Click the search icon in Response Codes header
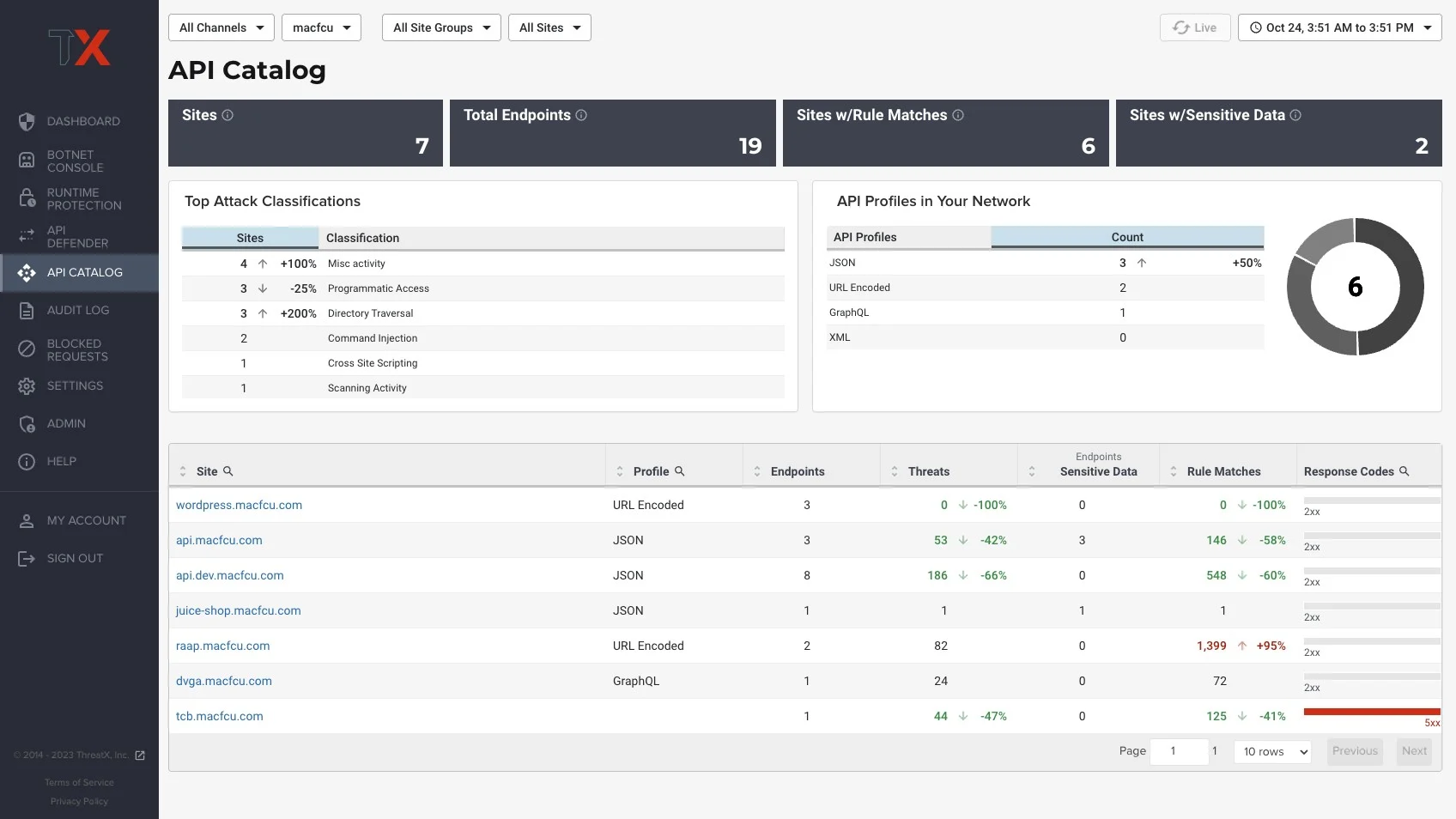This screenshot has width=1456, height=819. pyautogui.click(x=1404, y=471)
